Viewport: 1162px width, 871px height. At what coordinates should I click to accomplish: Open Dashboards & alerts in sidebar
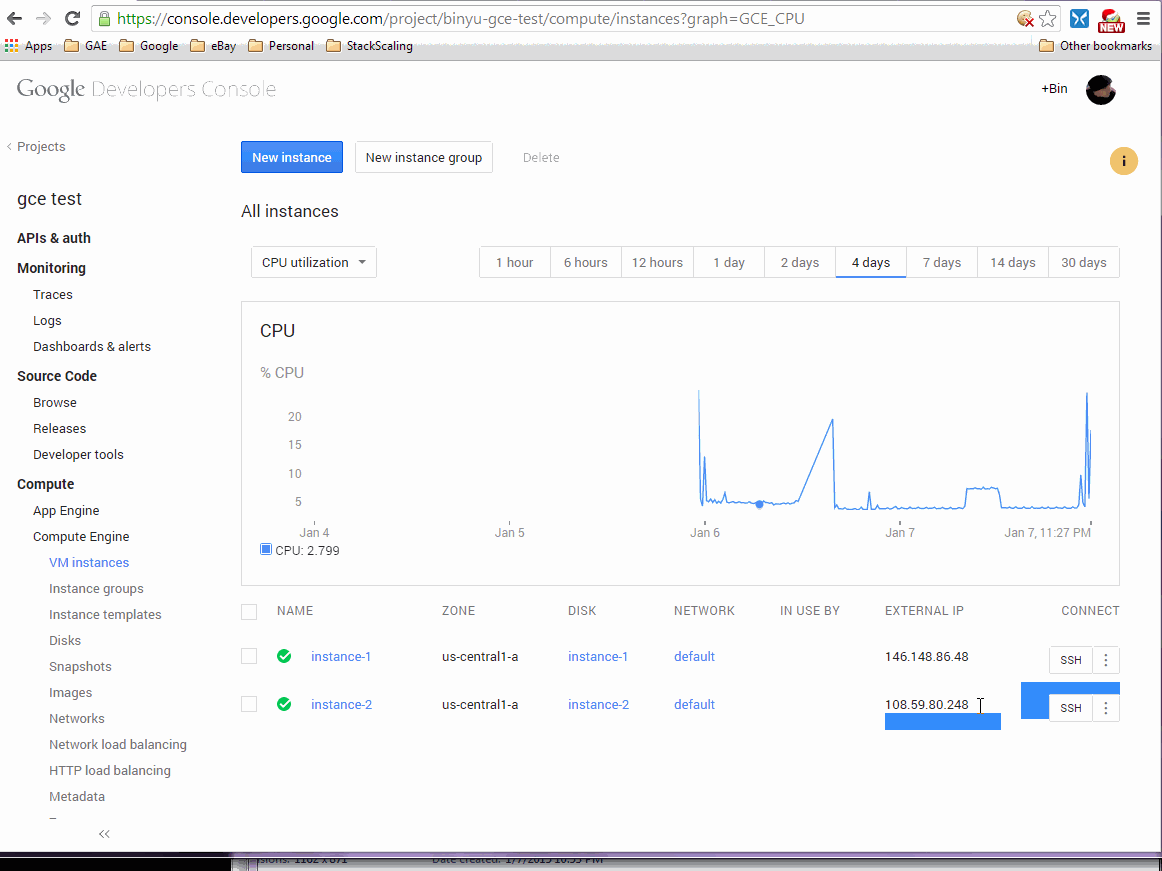[92, 346]
